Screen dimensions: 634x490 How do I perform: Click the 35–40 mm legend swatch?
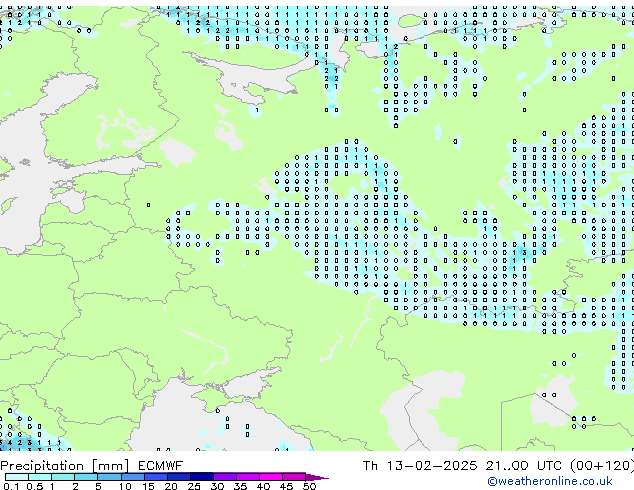click(248, 477)
